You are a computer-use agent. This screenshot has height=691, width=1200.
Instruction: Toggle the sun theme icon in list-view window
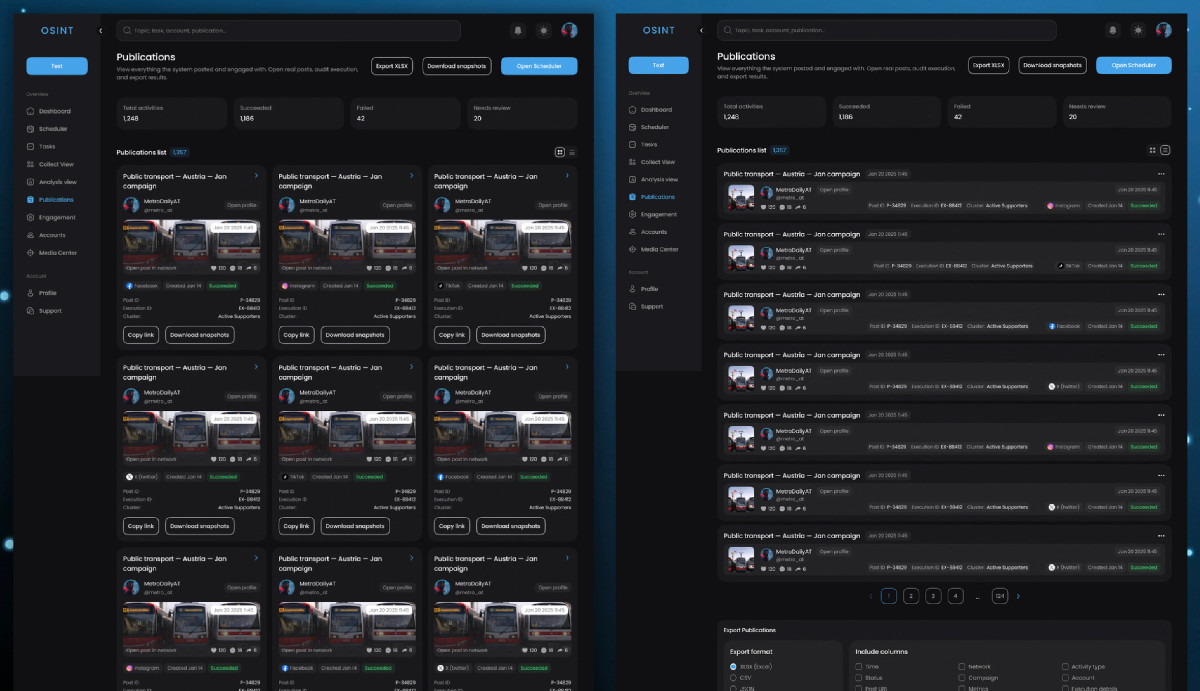click(1138, 30)
